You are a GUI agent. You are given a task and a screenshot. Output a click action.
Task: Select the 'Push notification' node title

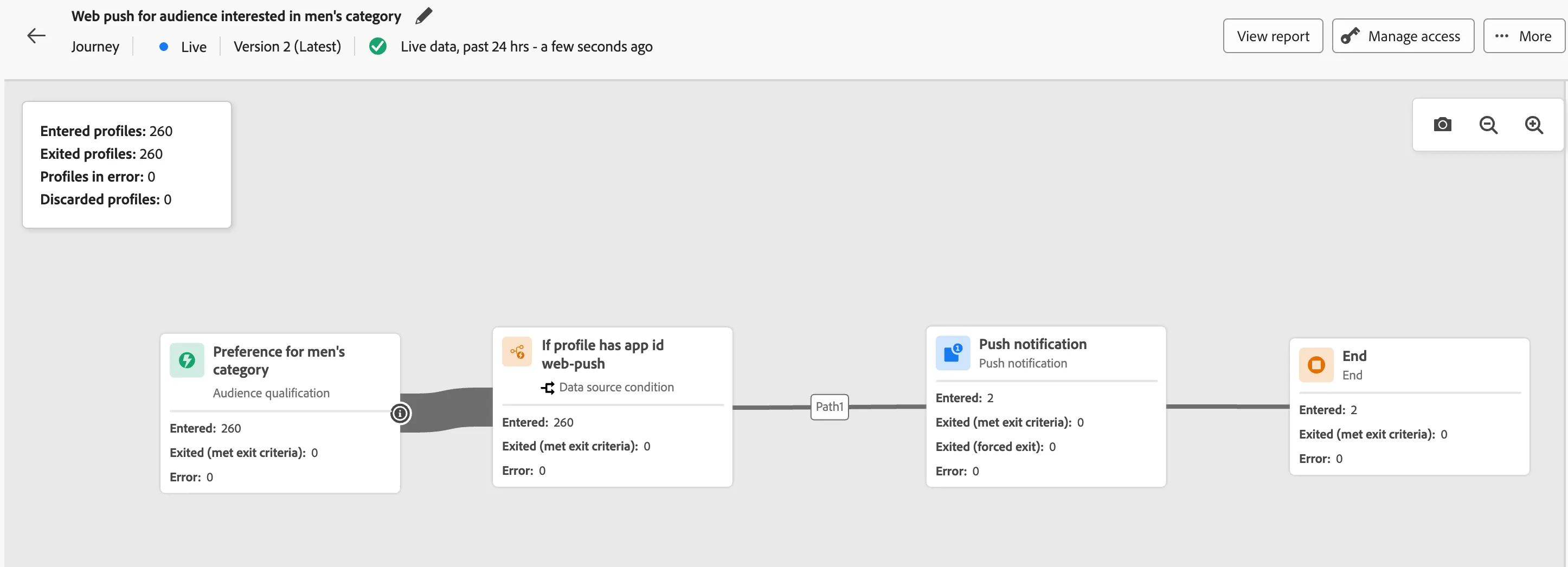[1032, 344]
